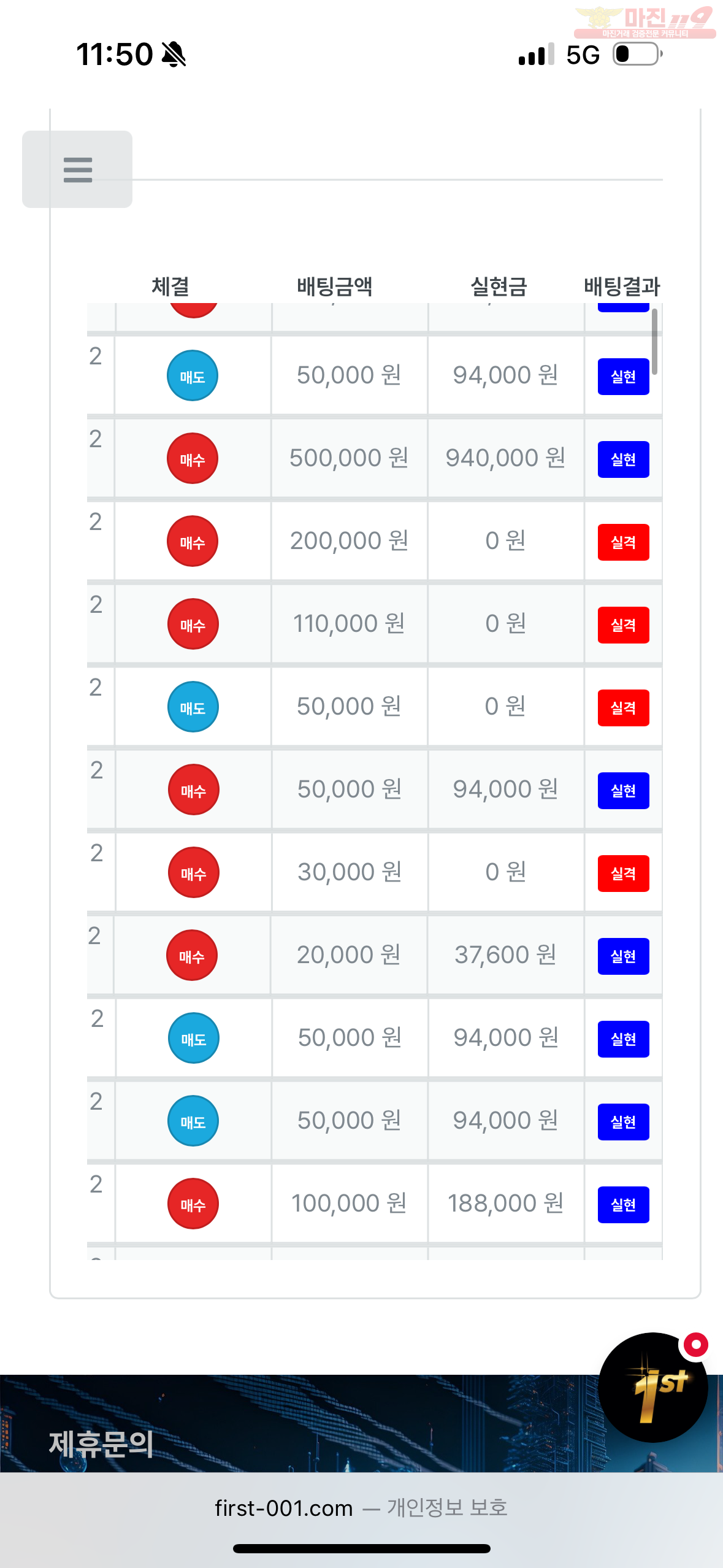Open the 제휴문의 link
The width and height of the screenshot is (723, 1568).
point(101,1444)
